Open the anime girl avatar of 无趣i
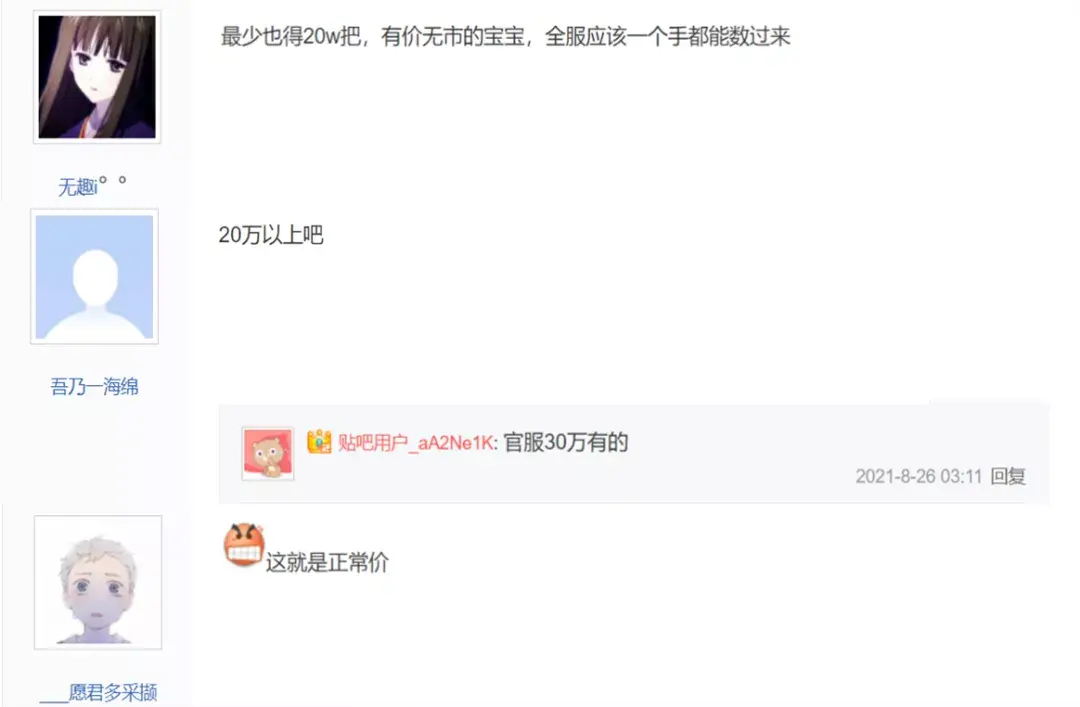Image resolution: width=1080 pixels, height=707 pixels. click(x=97, y=77)
